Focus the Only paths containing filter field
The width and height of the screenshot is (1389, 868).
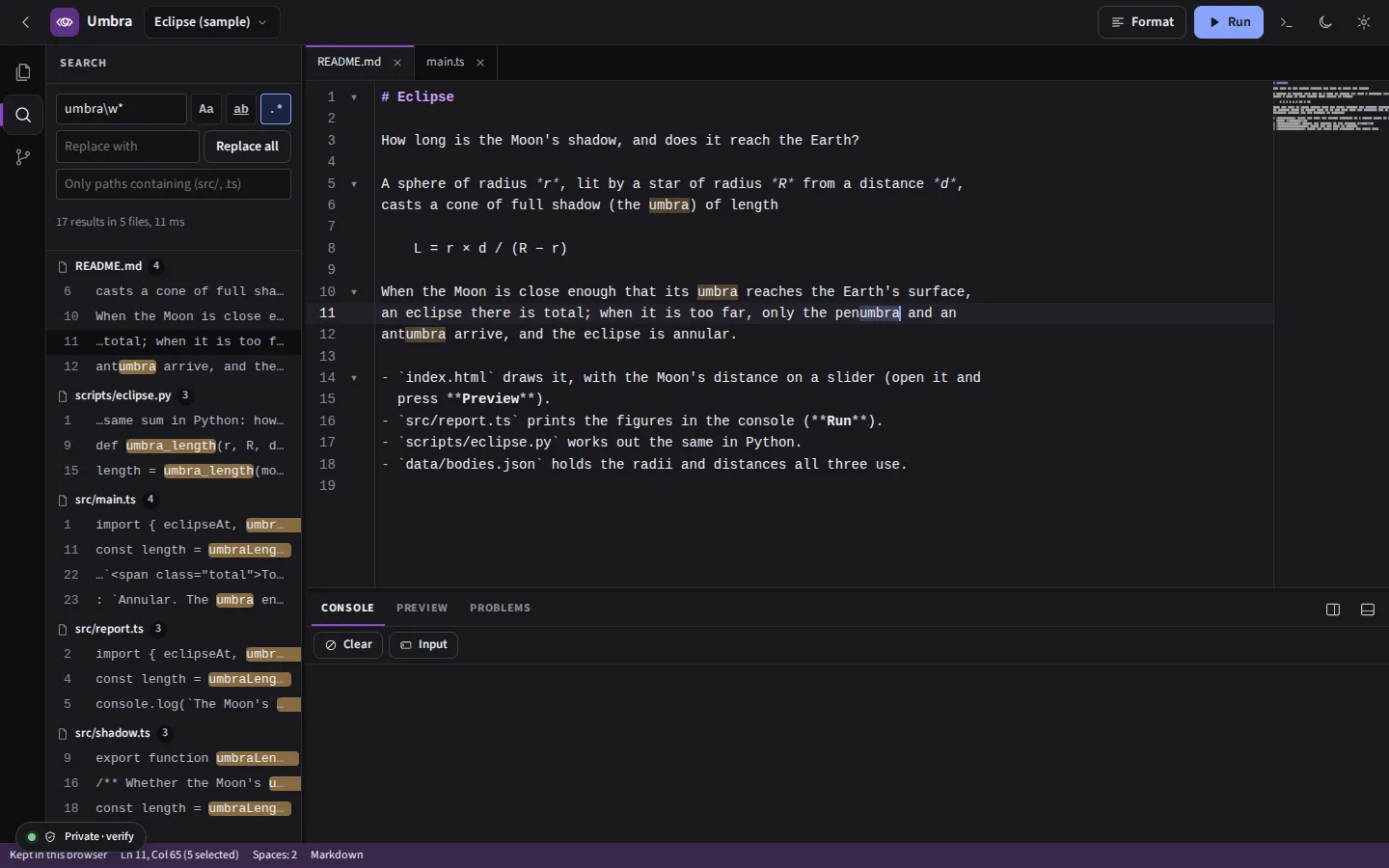point(174,184)
